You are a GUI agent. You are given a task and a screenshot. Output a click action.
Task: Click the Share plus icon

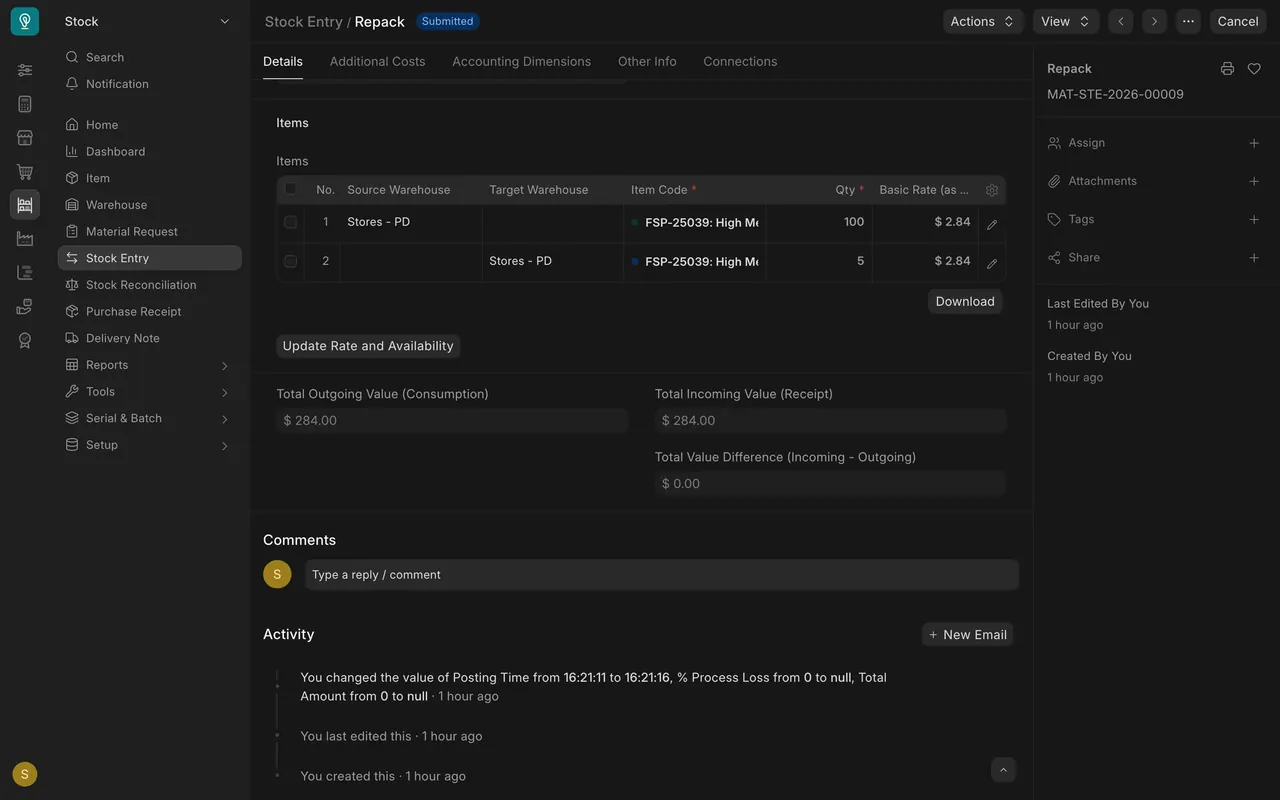pyautogui.click(x=1254, y=257)
